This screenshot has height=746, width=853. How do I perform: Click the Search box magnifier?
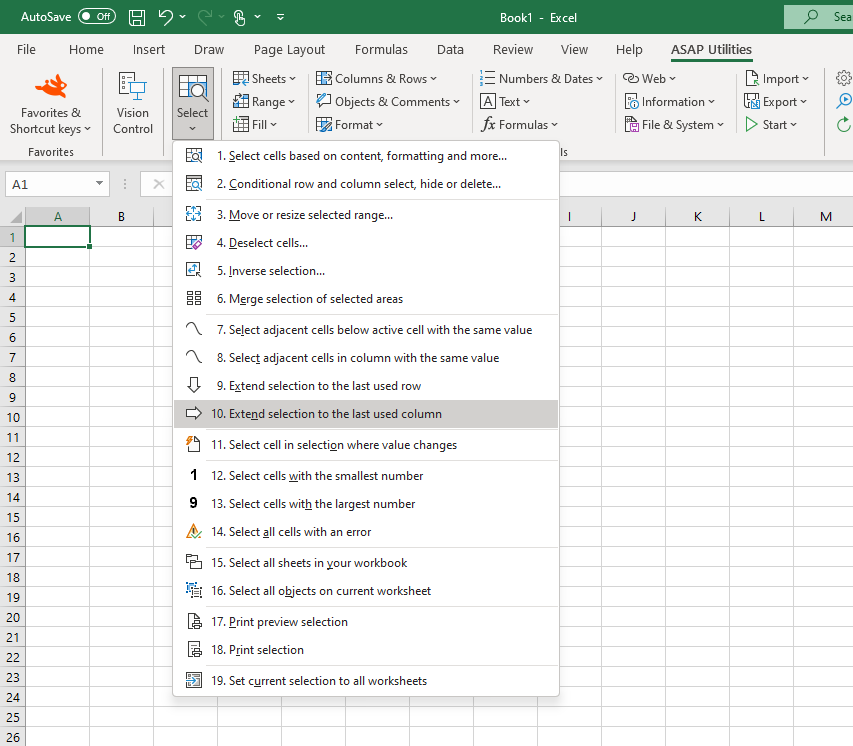[x=811, y=16]
